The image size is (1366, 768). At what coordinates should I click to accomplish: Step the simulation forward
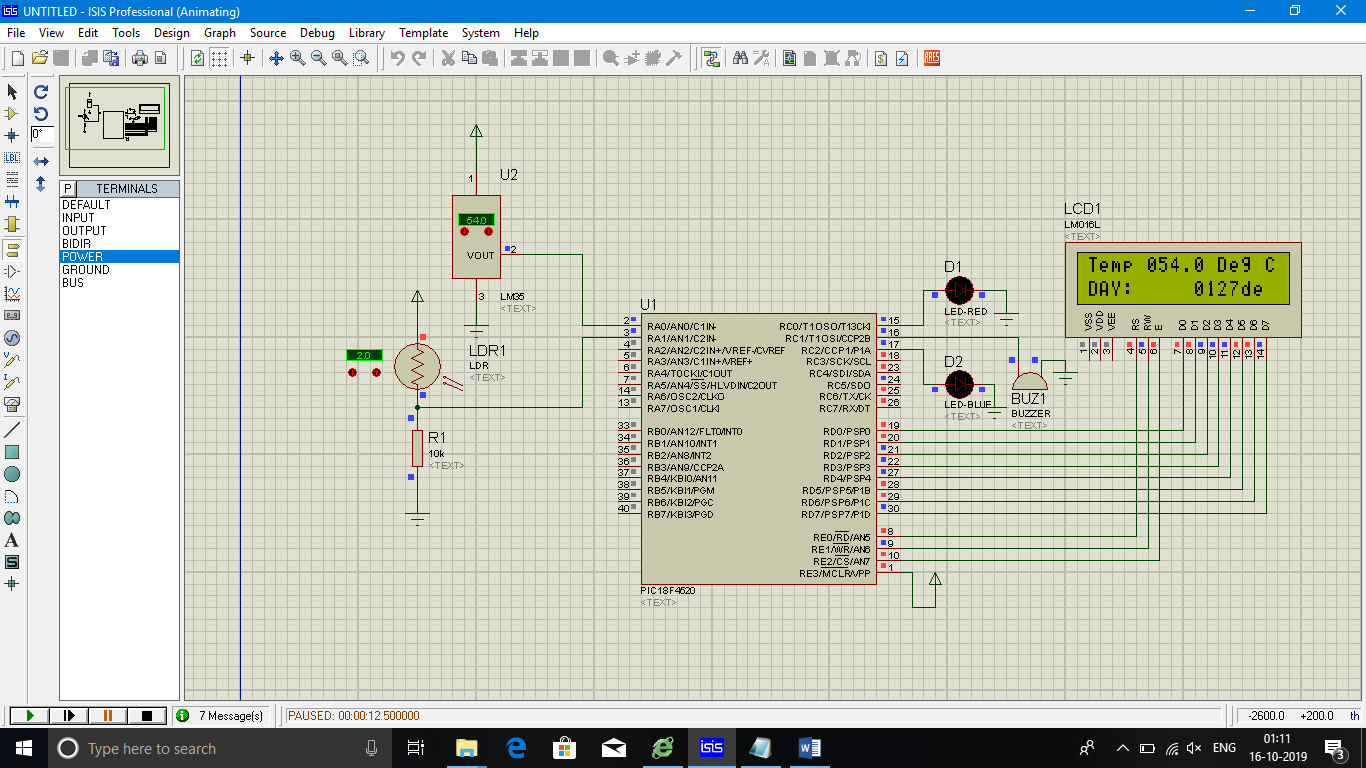coord(69,716)
